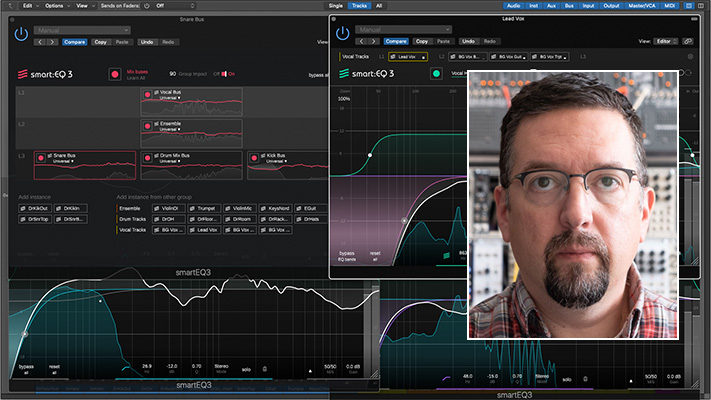Switch to the Tracks tab
This screenshot has width=711, height=400.
pyautogui.click(x=358, y=6)
